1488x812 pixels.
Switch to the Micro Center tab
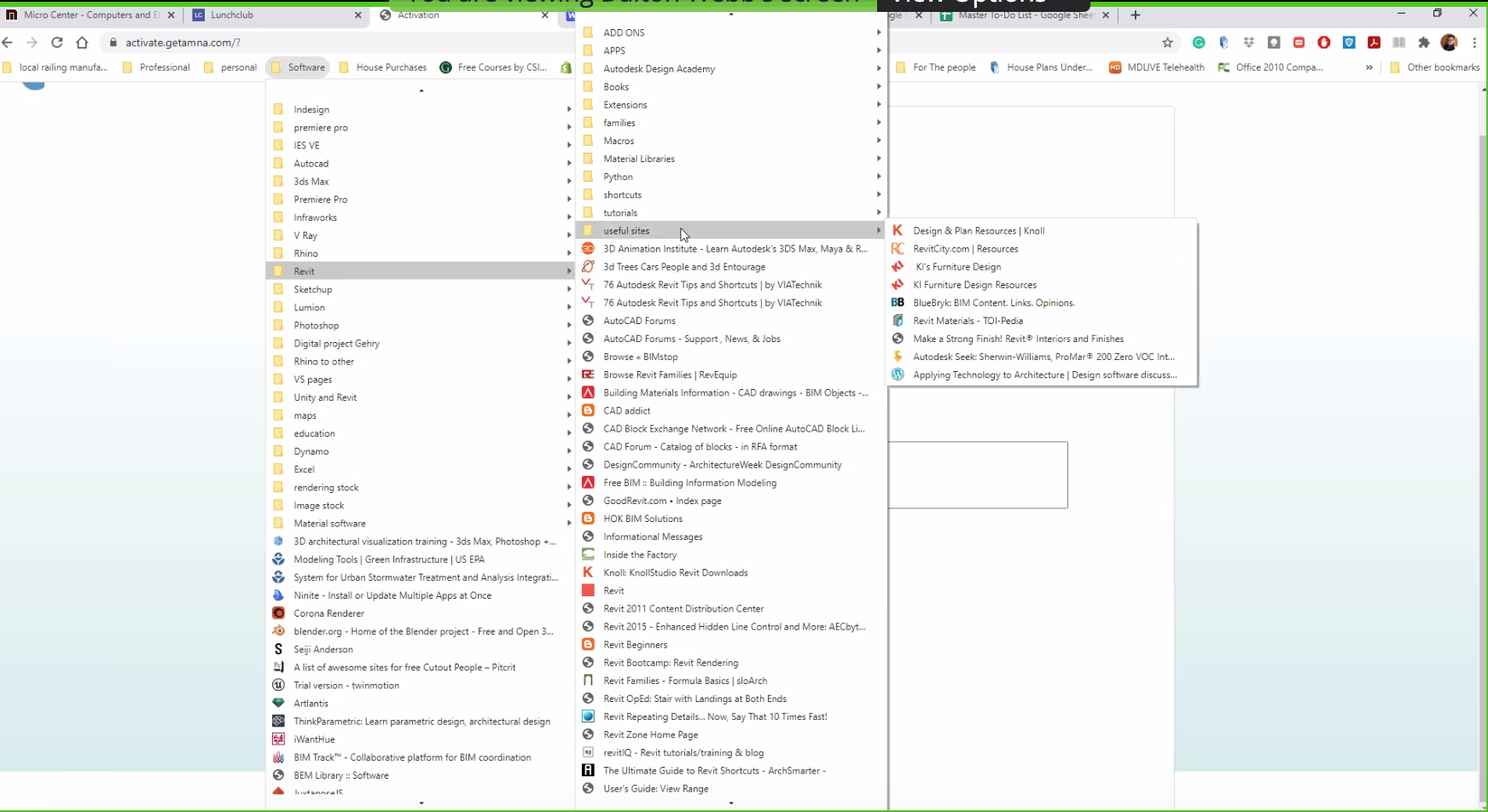click(x=89, y=14)
